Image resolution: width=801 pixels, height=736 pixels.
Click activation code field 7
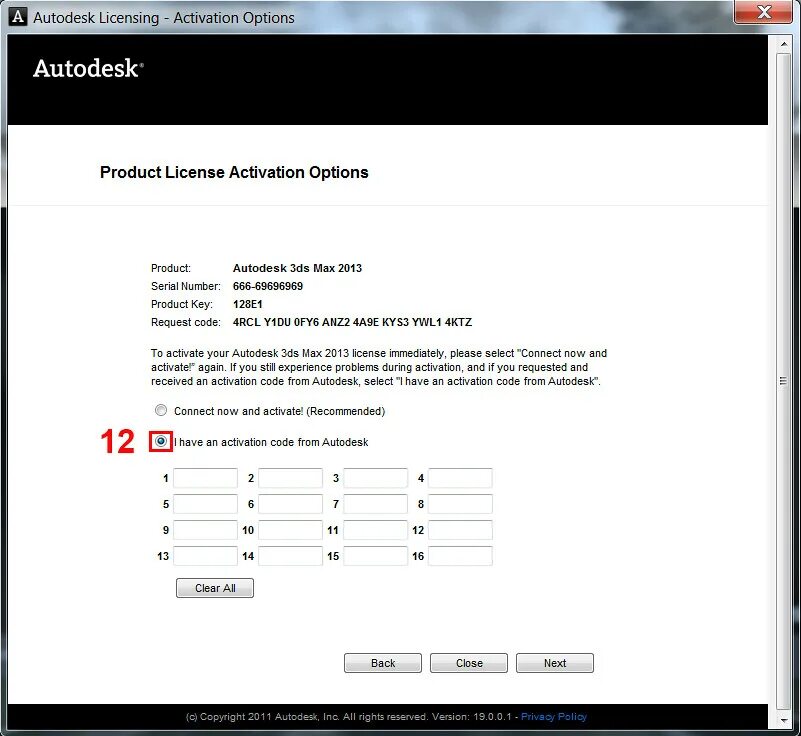click(x=375, y=504)
